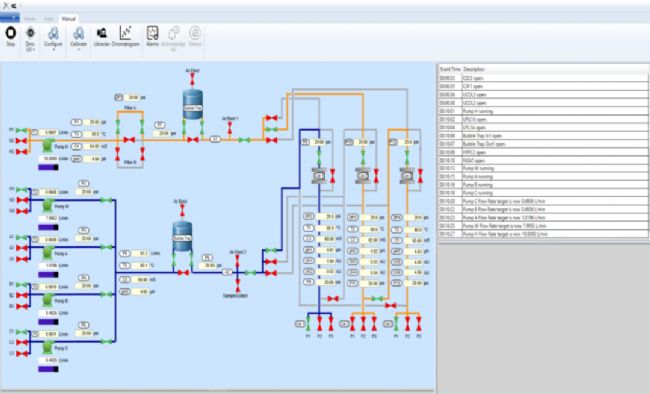Select the 'Pump H running' event row
The image size is (650, 394).
tap(543, 111)
